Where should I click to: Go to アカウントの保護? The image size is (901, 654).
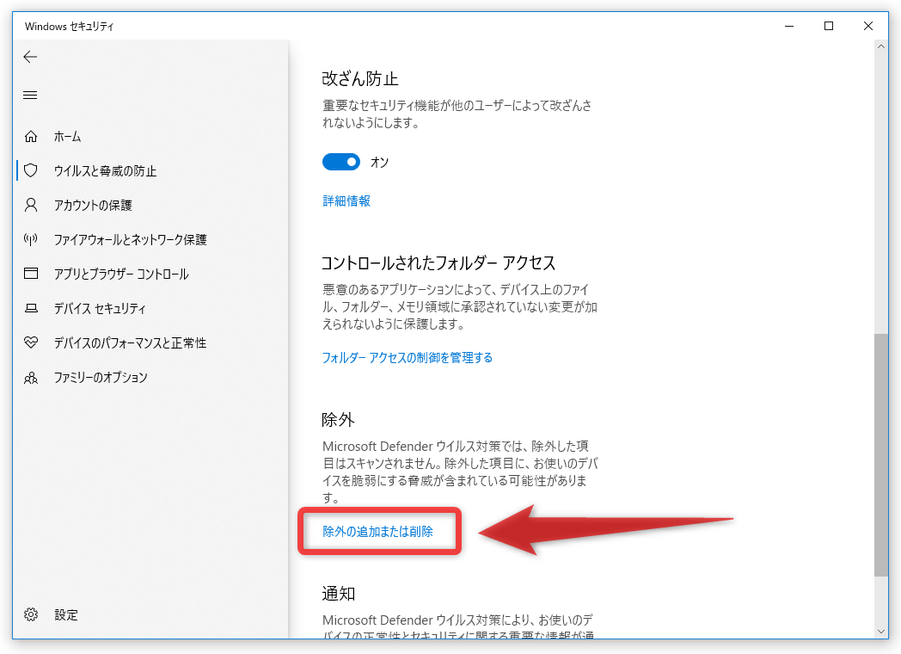pyautogui.click(x=93, y=205)
